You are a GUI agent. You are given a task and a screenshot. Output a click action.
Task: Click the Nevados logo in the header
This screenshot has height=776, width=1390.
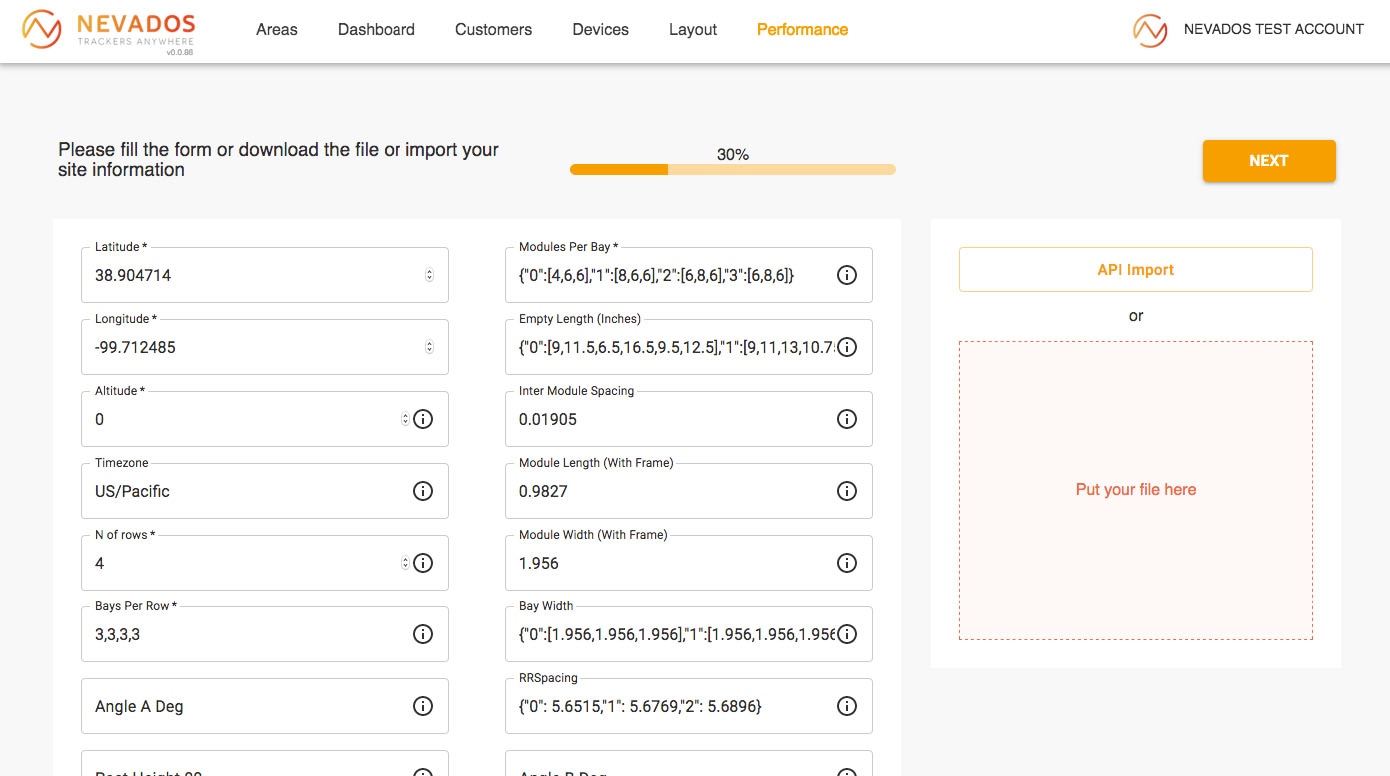pyautogui.click(x=109, y=30)
